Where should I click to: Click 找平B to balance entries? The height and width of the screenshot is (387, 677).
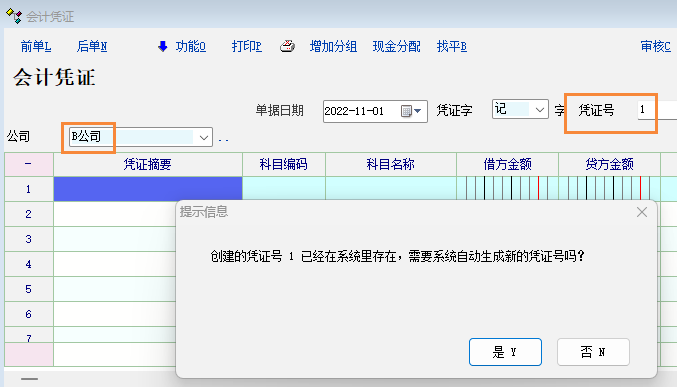[x=452, y=46]
